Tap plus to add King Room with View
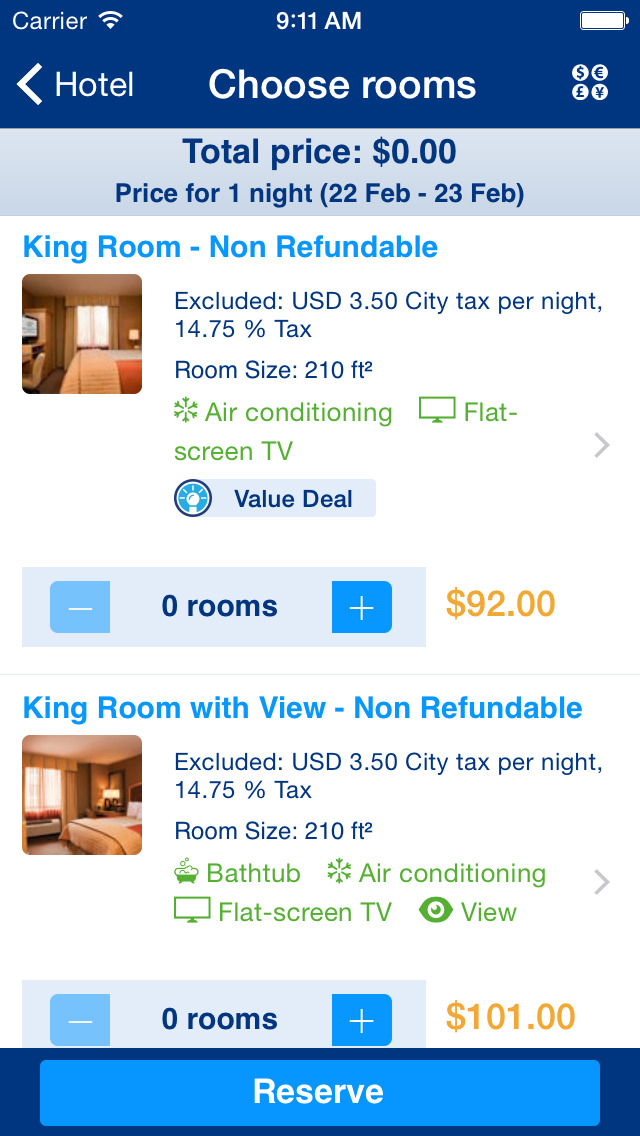Image resolution: width=640 pixels, height=1136 pixels. [x=360, y=1018]
